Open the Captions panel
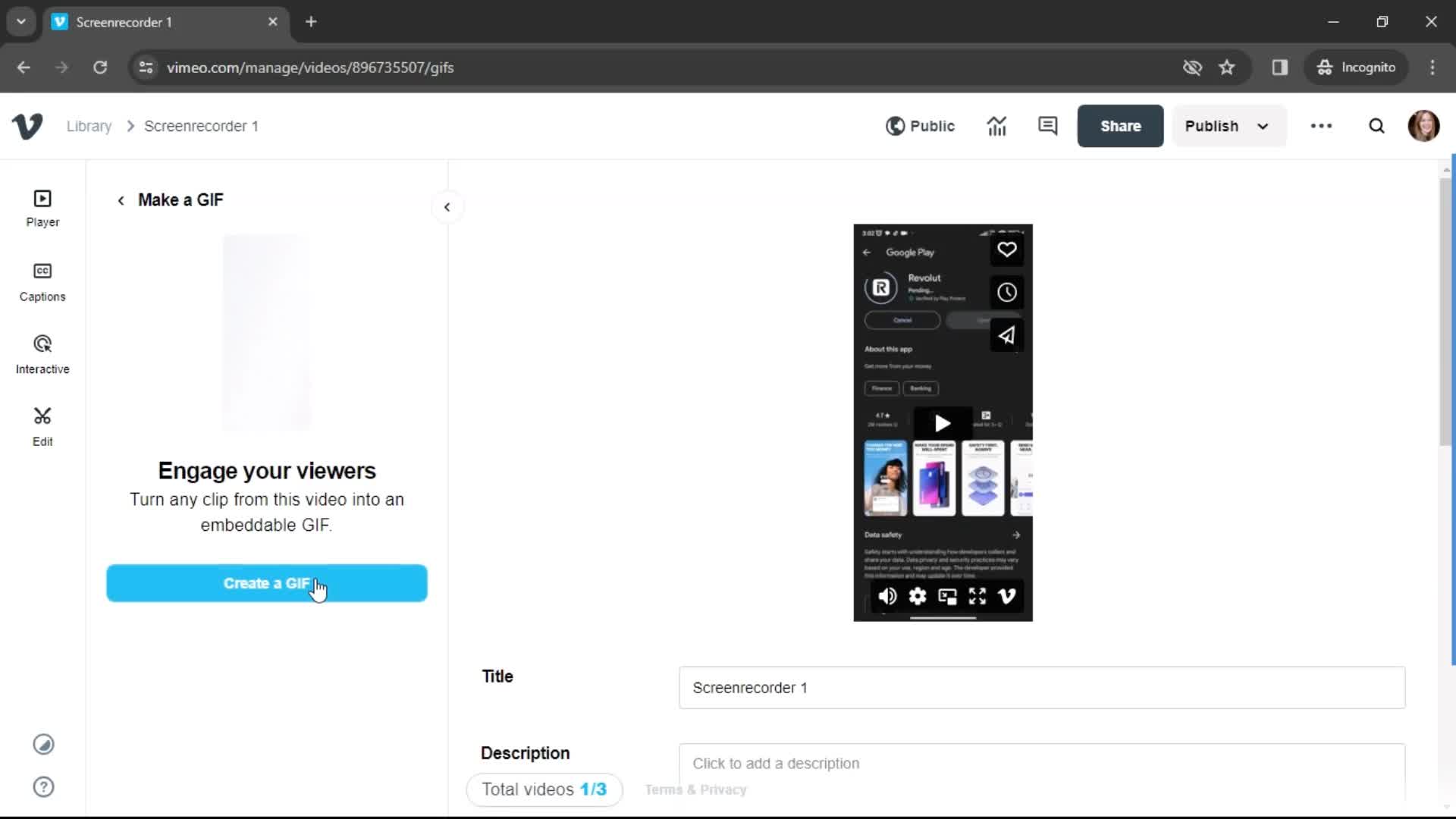The height and width of the screenshot is (819, 1456). 42,281
